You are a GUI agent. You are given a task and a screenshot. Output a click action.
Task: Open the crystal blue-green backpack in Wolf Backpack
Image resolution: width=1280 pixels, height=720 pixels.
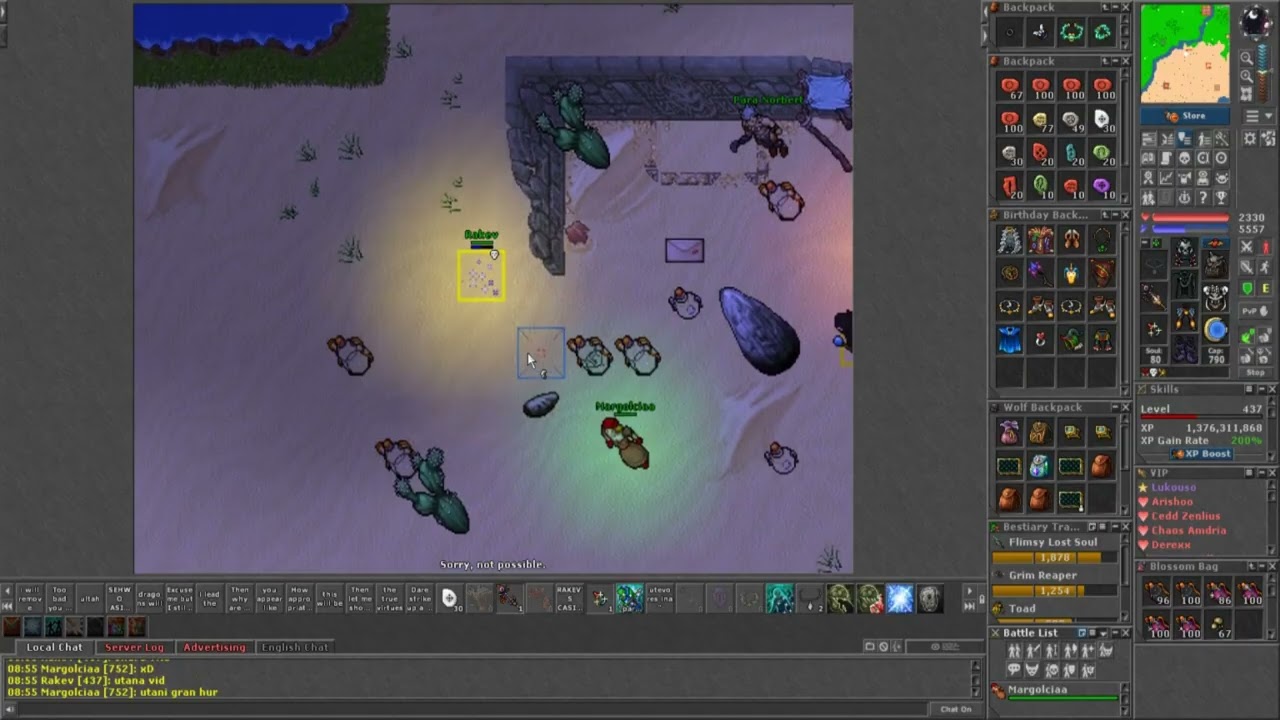pos(1041,466)
